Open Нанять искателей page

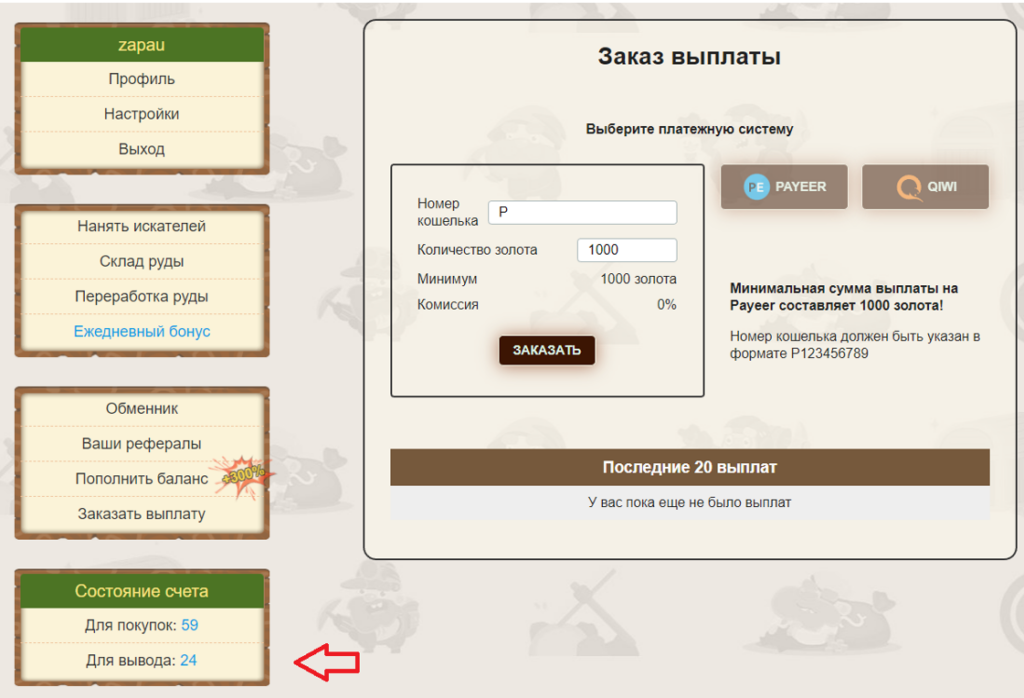point(142,226)
